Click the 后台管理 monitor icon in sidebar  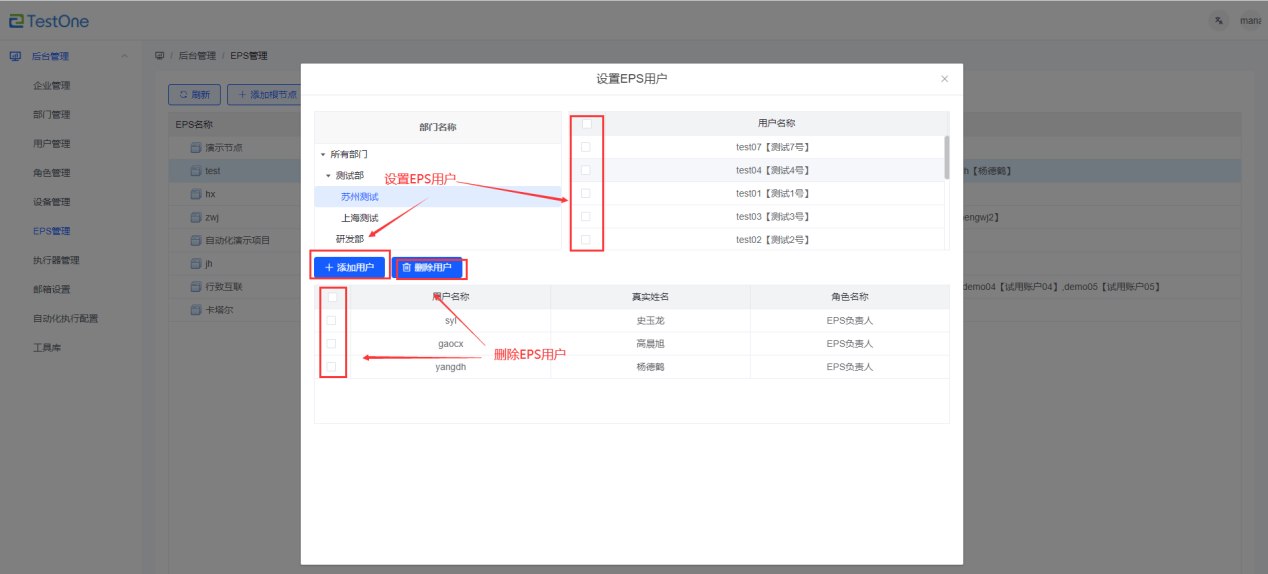pos(15,56)
